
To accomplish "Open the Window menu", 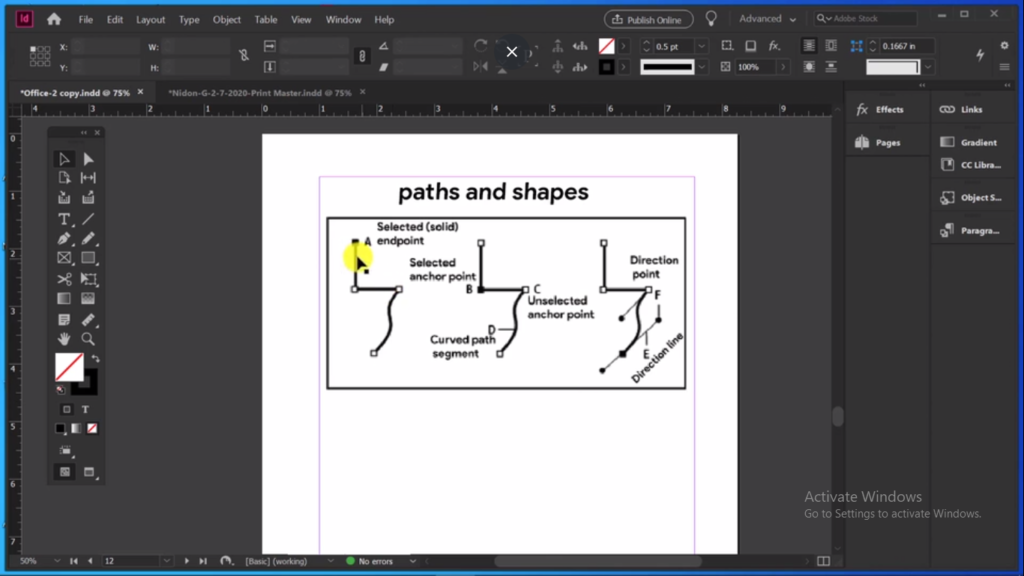I will (344, 20).
